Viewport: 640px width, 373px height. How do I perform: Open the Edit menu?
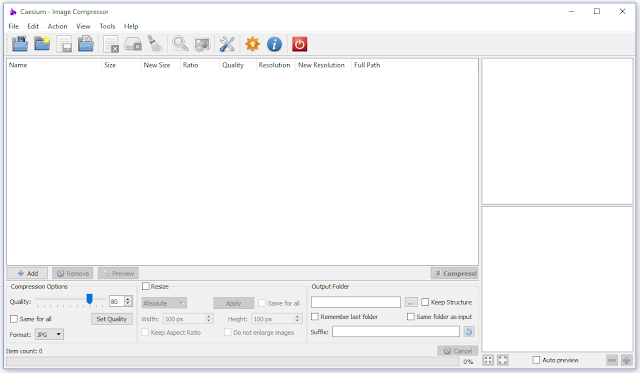coord(33,26)
